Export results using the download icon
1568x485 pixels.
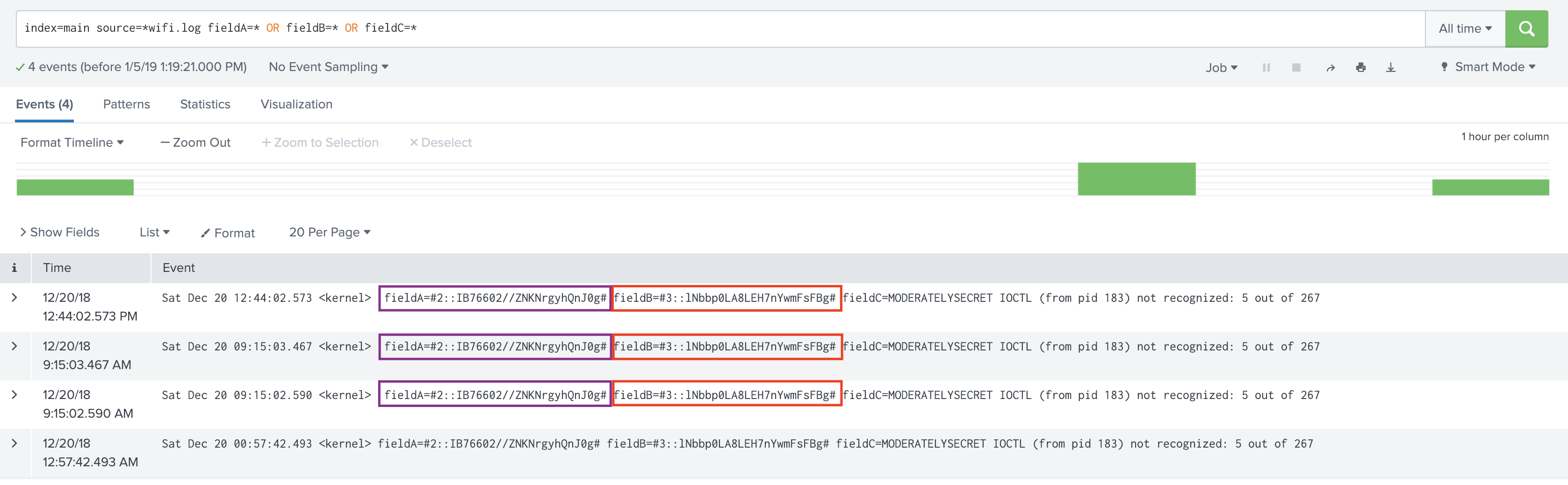pos(1391,67)
